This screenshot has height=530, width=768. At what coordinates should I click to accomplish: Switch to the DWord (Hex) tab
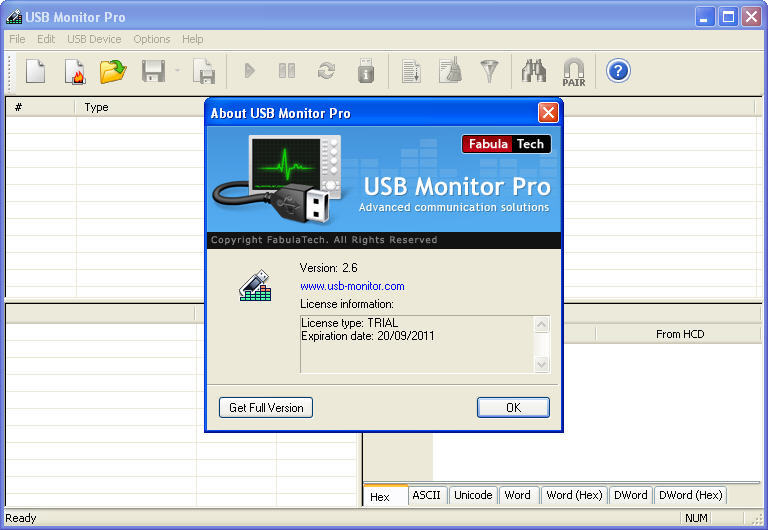tap(690, 495)
